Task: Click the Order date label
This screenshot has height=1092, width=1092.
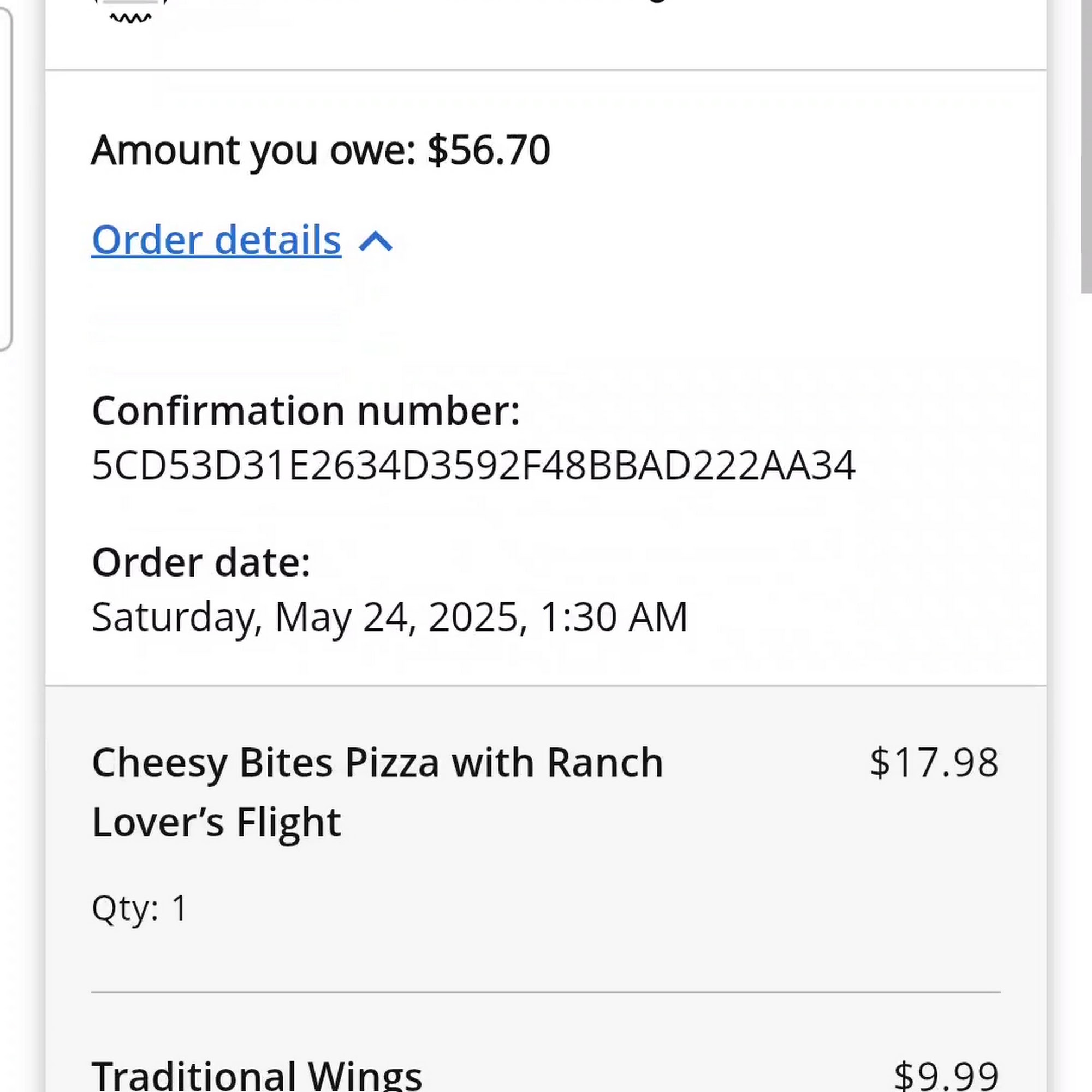Action: pyautogui.click(x=200, y=563)
